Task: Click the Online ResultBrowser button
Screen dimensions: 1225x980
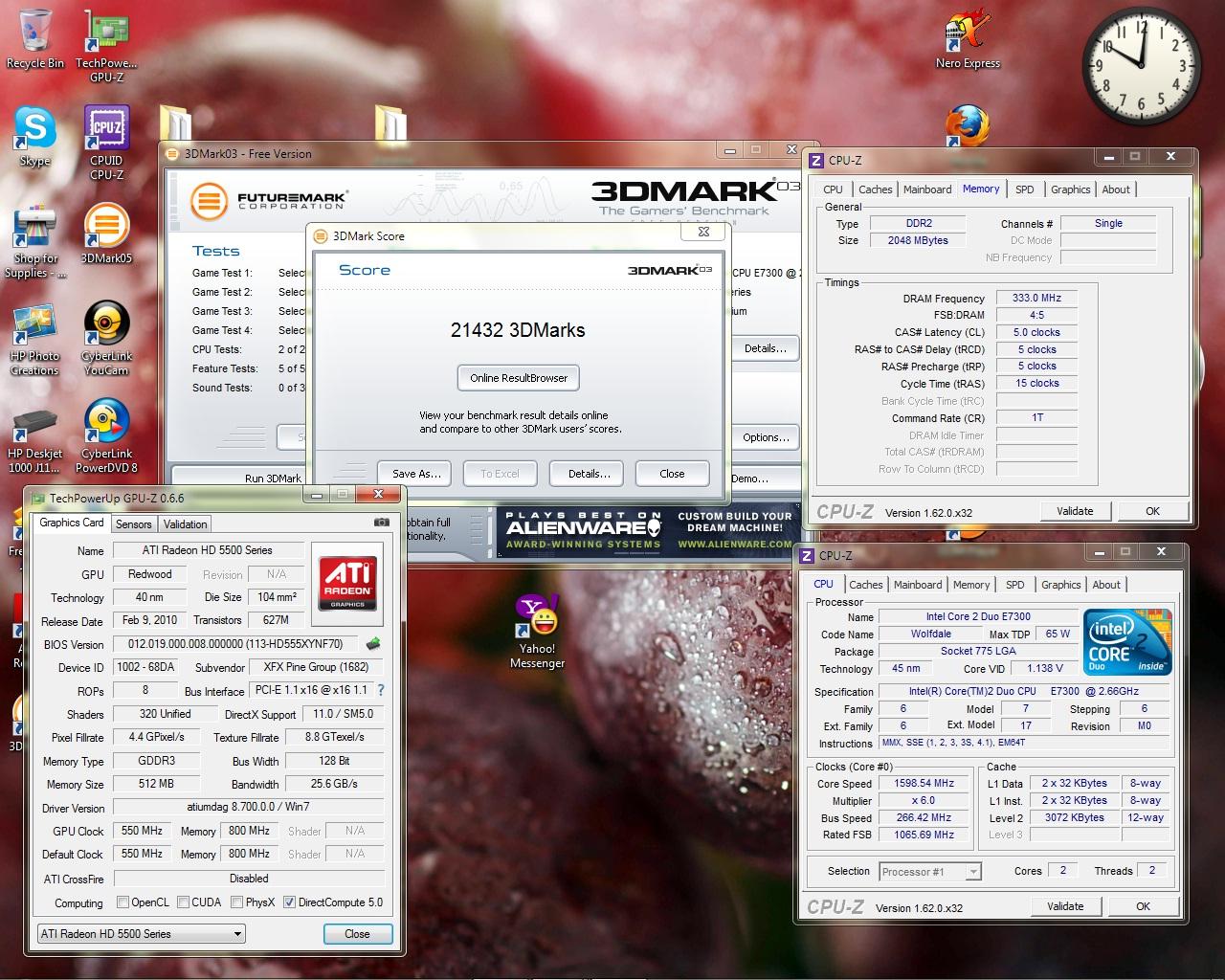Action: pyautogui.click(x=519, y=378)
